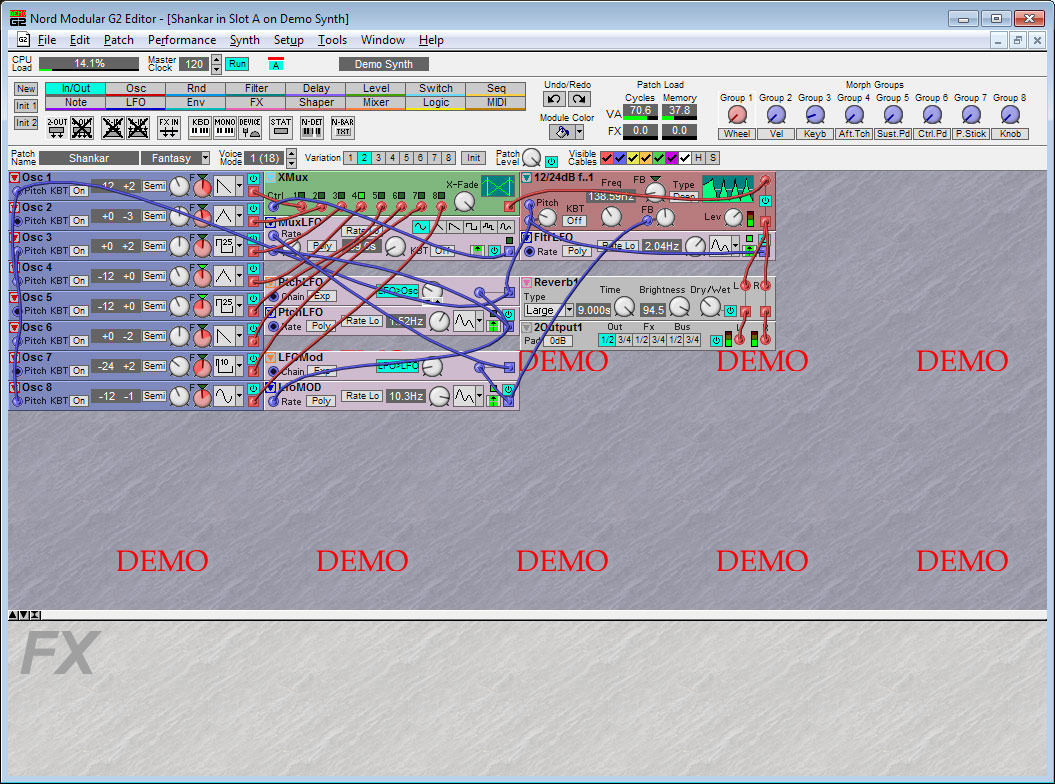Click the N-DET note detector icon

(312, 127)
